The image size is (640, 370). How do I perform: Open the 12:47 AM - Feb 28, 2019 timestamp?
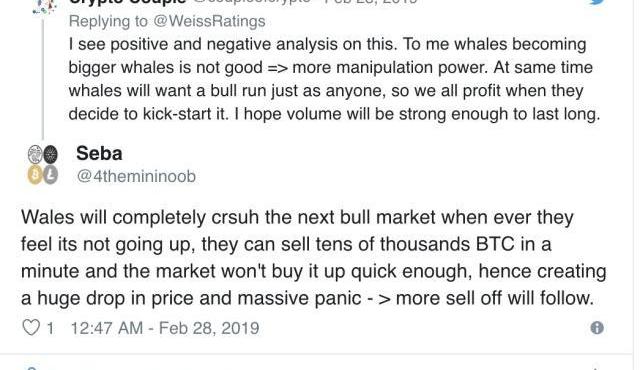click(165, 328)
